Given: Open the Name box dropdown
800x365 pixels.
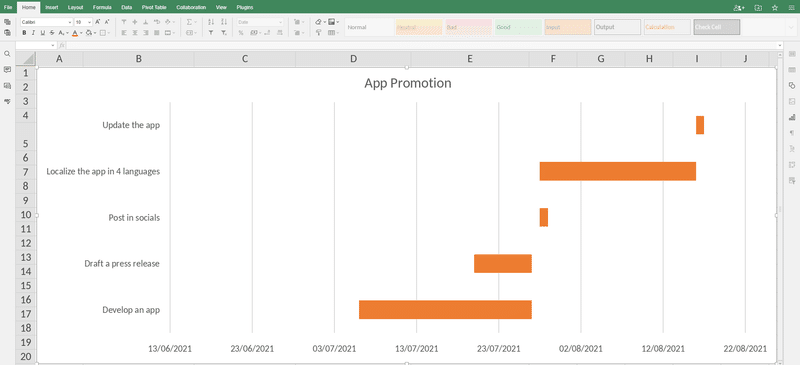Looking at the screenshot, I should (x=53, y=45).
